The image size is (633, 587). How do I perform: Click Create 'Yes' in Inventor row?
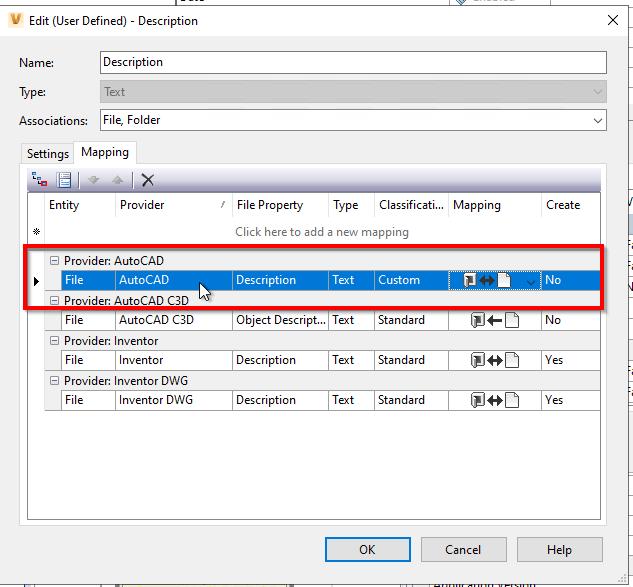[570, 360]
